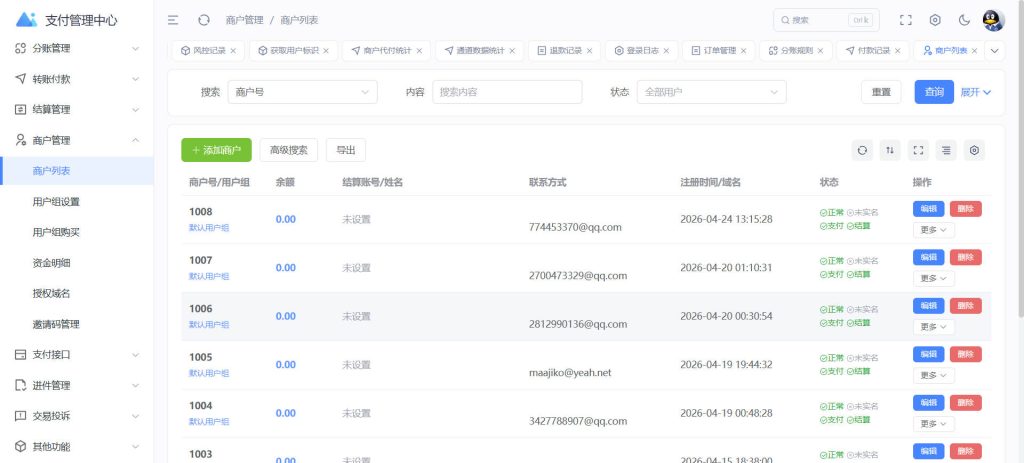Focus the top 搜索 search box
The width and height of the screenshot is (1024, 463).
point(825,20)
